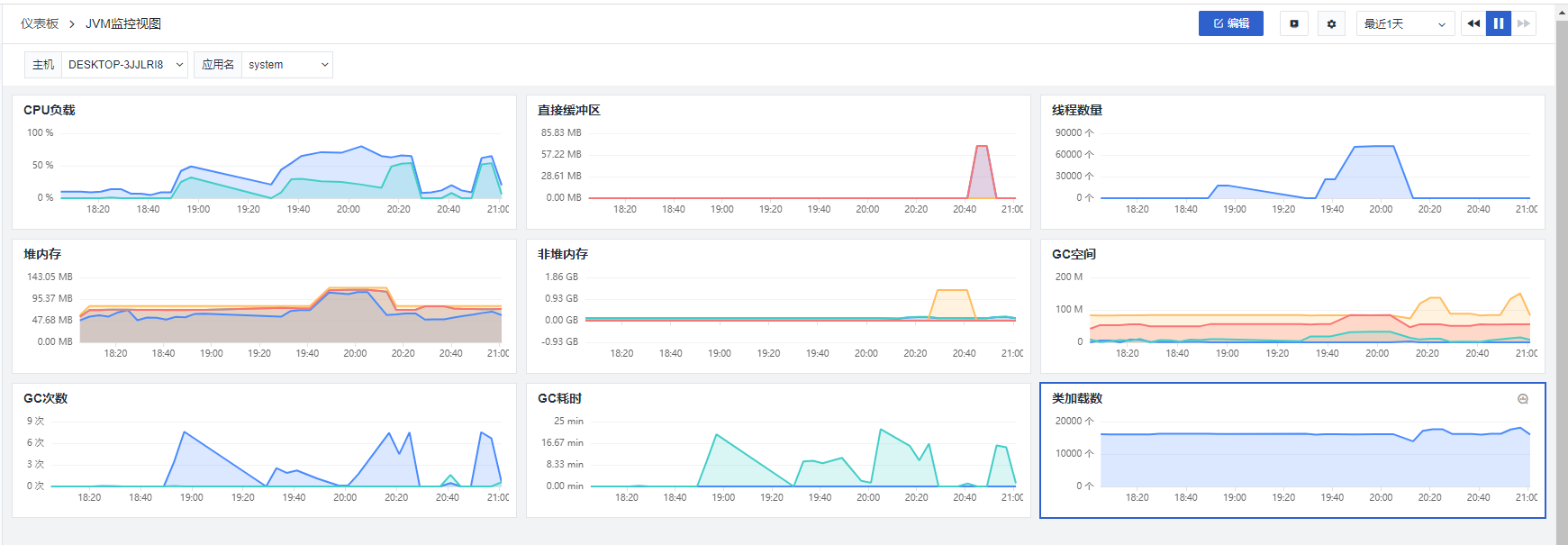The image size is (1568, 545).
Task: Click the GC空间 panel title
Action: [x=1074, y=254]
